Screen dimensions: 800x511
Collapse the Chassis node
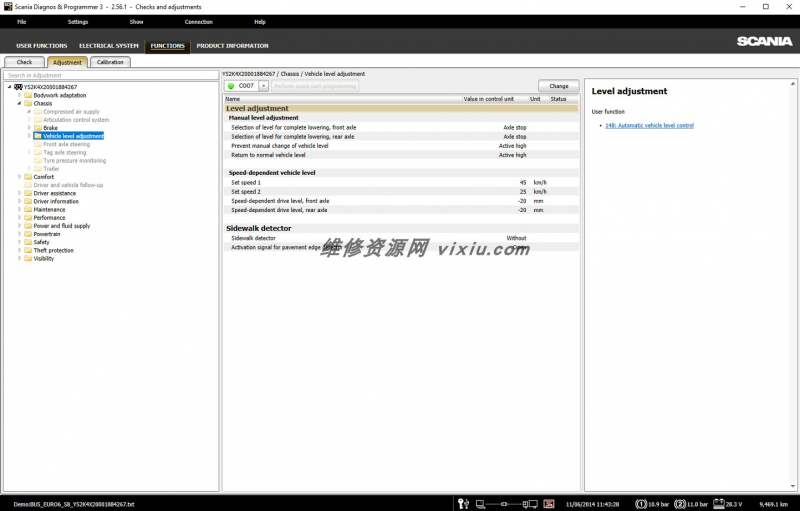(x=19, y=104)
